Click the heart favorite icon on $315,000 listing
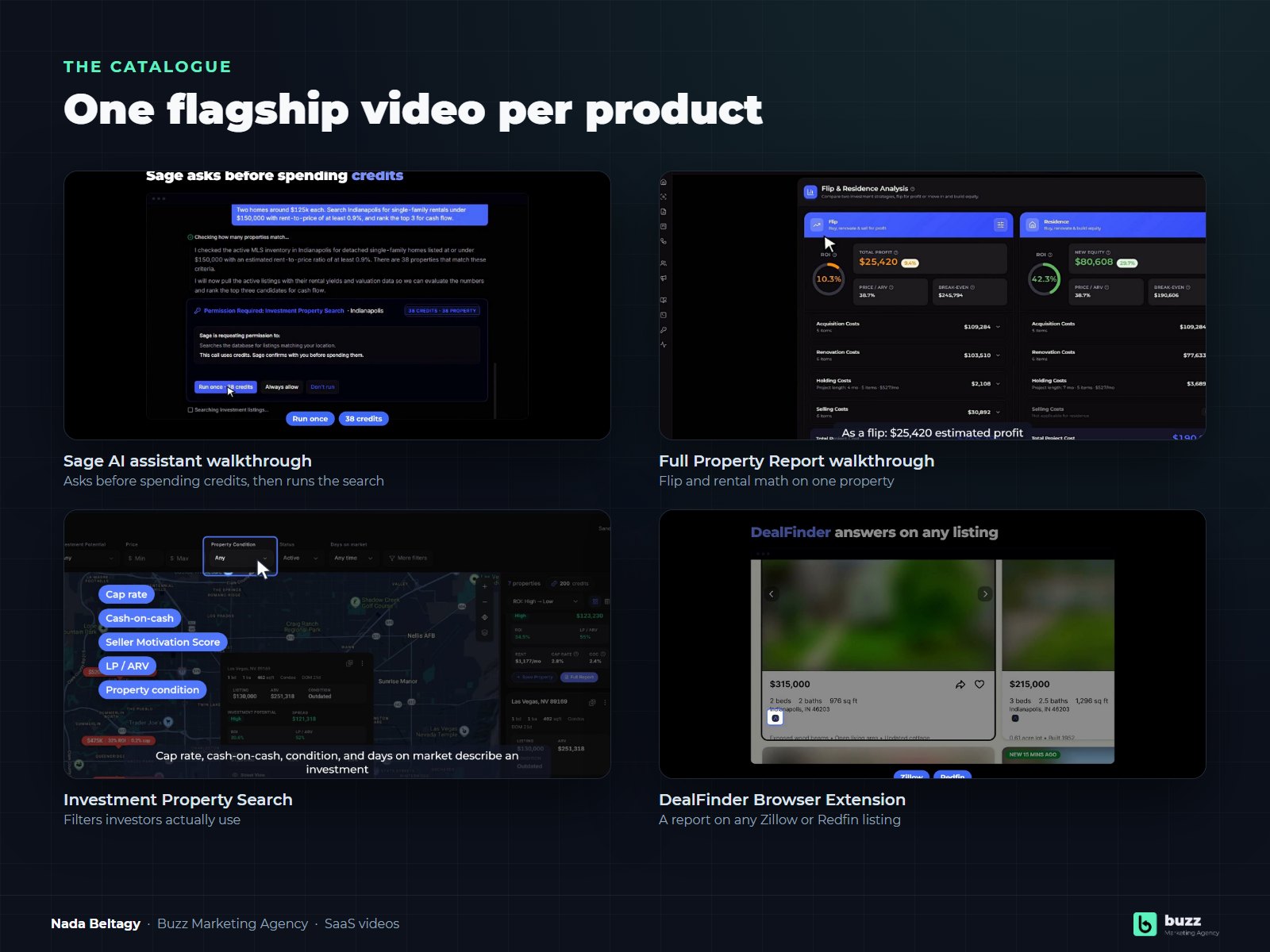Image resolution: width=1270 pixels, height=952 pixels. coord(979,684)
